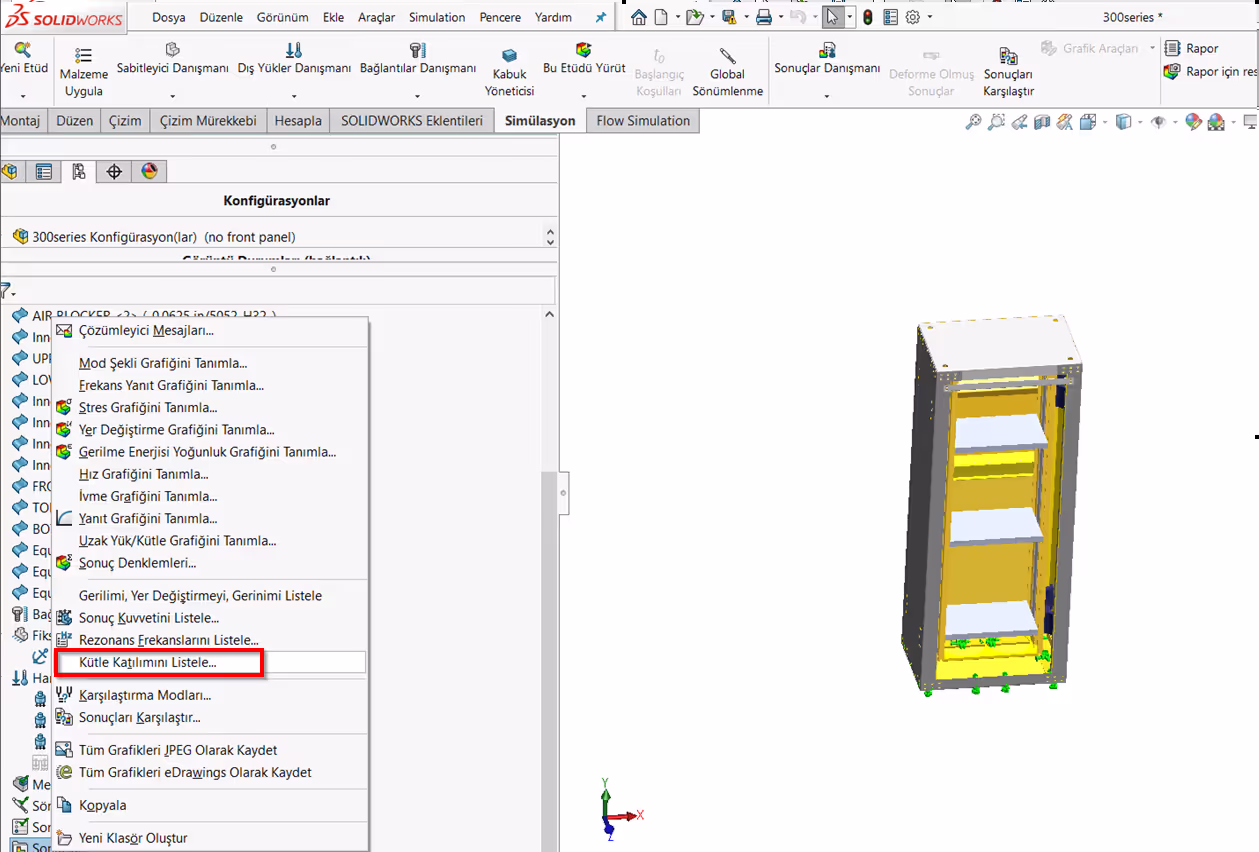1259x852 pixels.
Task: Open the Görünüm menu
Action: click(x=282, y=17)
